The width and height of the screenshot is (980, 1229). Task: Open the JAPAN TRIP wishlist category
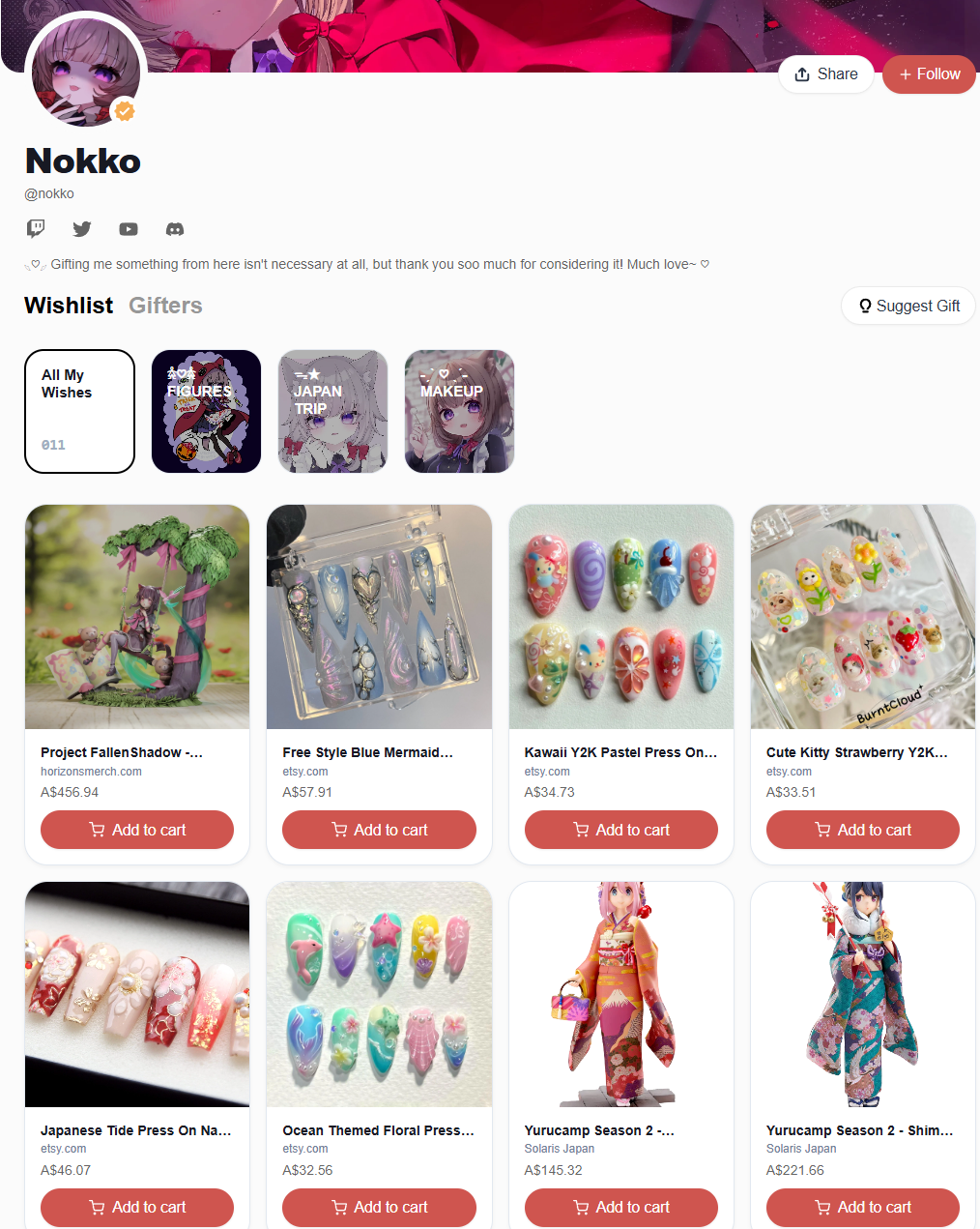(x=332, y=411)
